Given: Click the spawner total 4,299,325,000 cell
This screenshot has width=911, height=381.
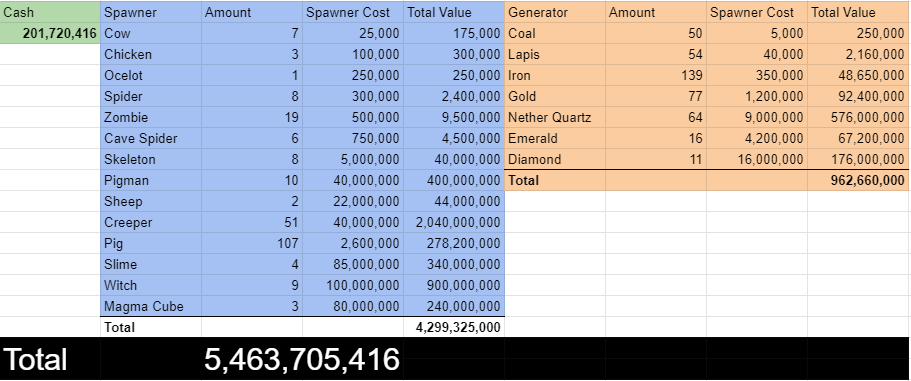Looking at the screenshot, I should 454,327.
